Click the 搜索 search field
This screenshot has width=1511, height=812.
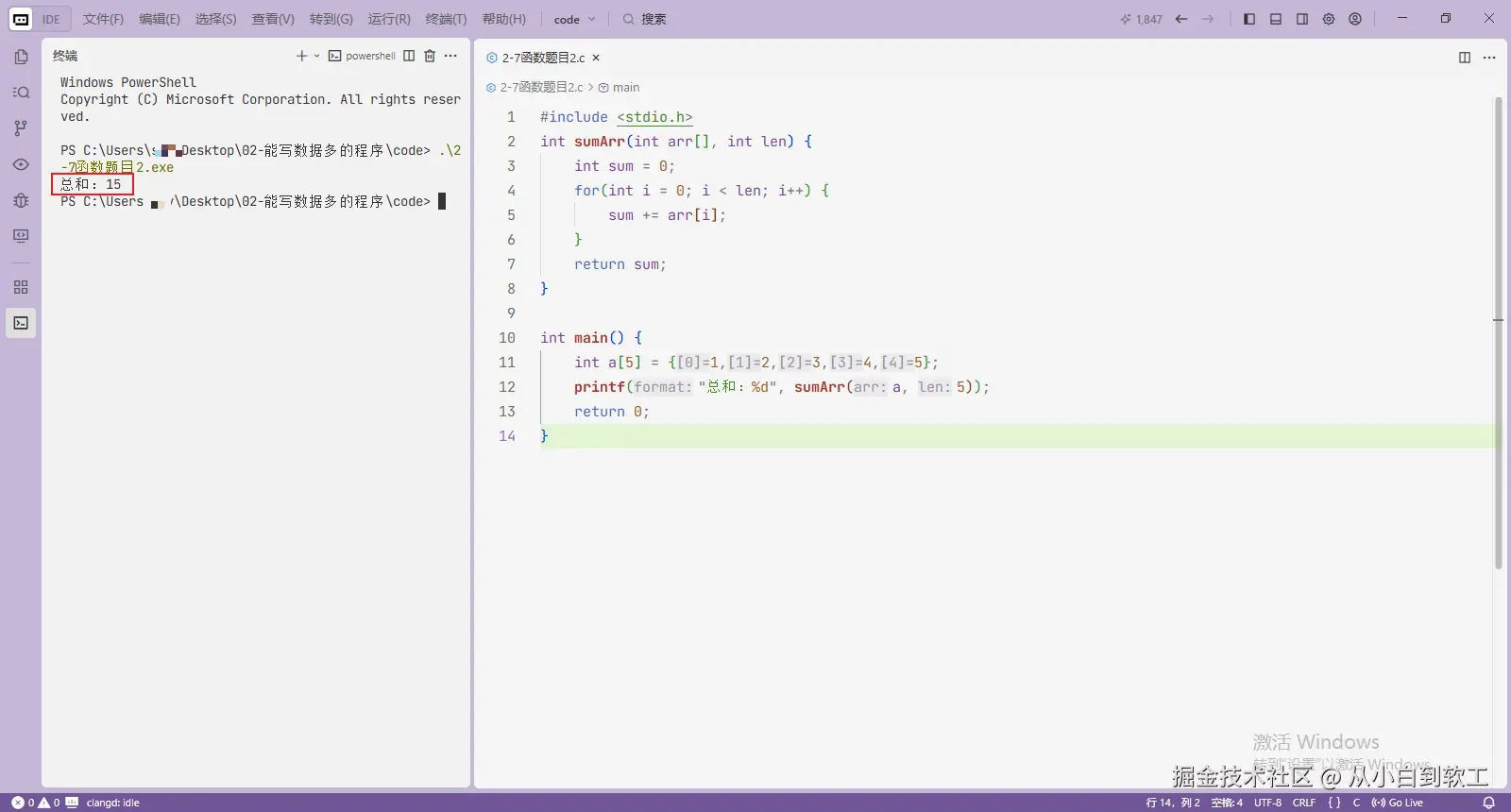click(645, 19)
